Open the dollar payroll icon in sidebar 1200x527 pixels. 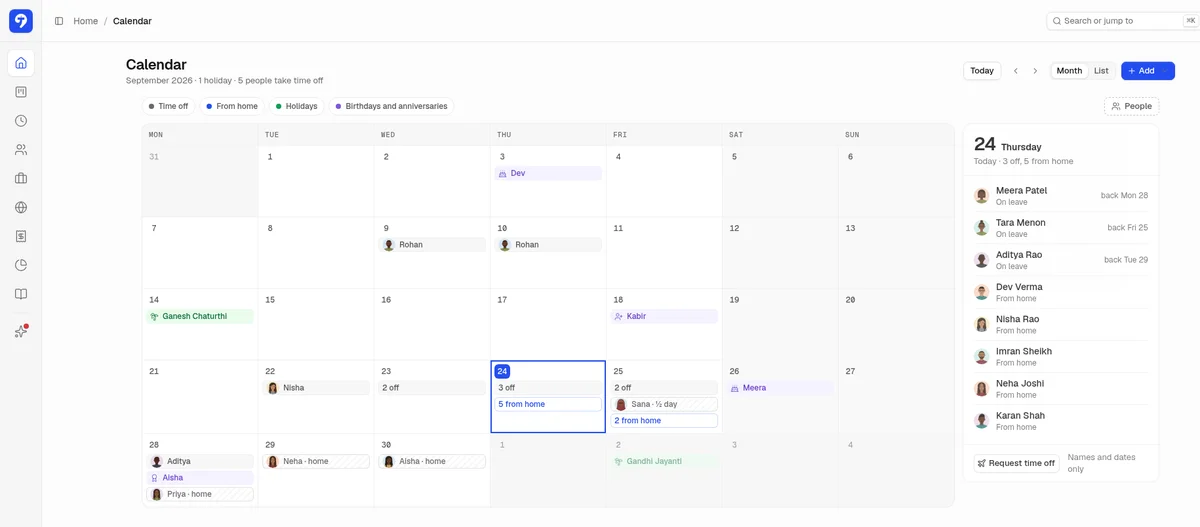click(21, 236)
